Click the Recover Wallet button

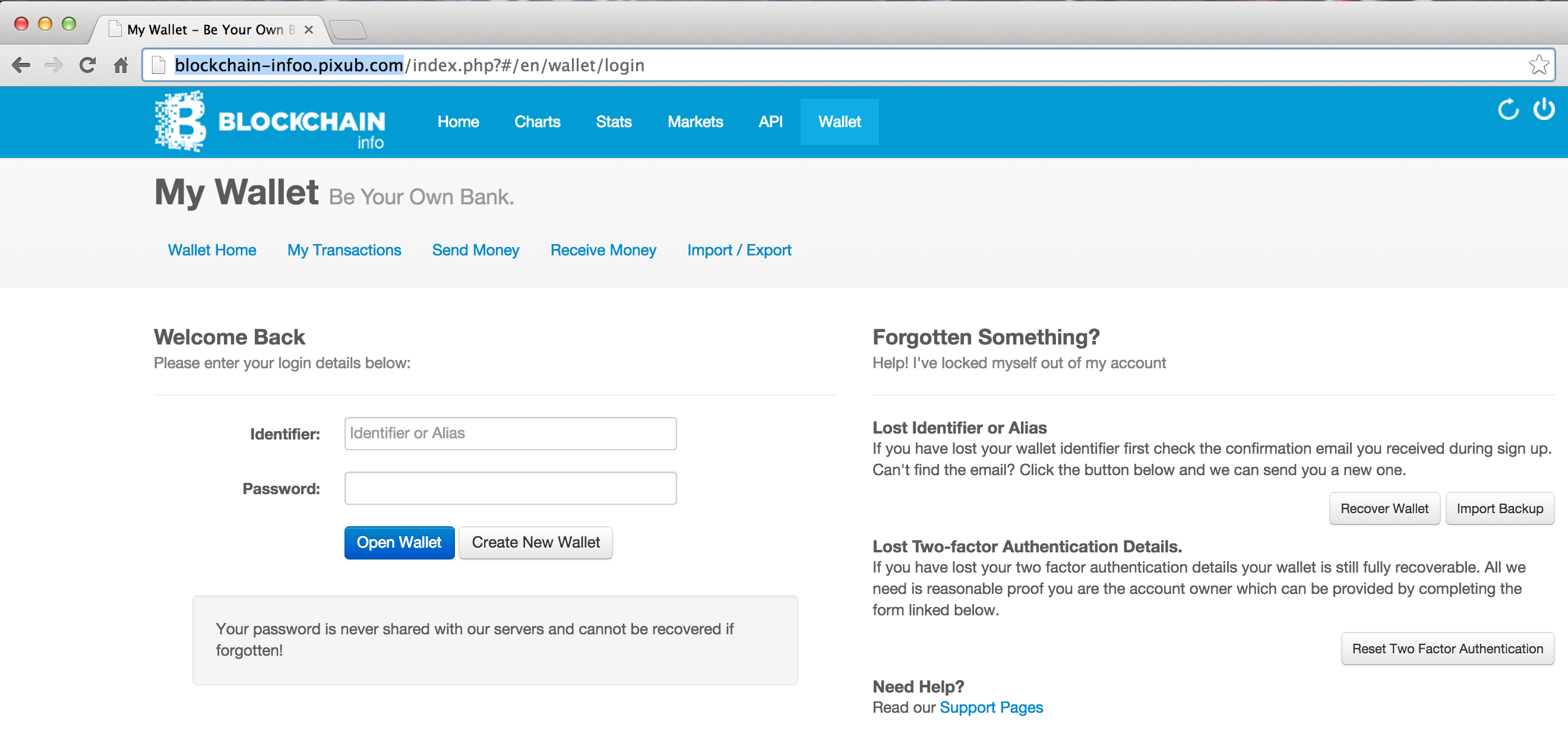1384,508
